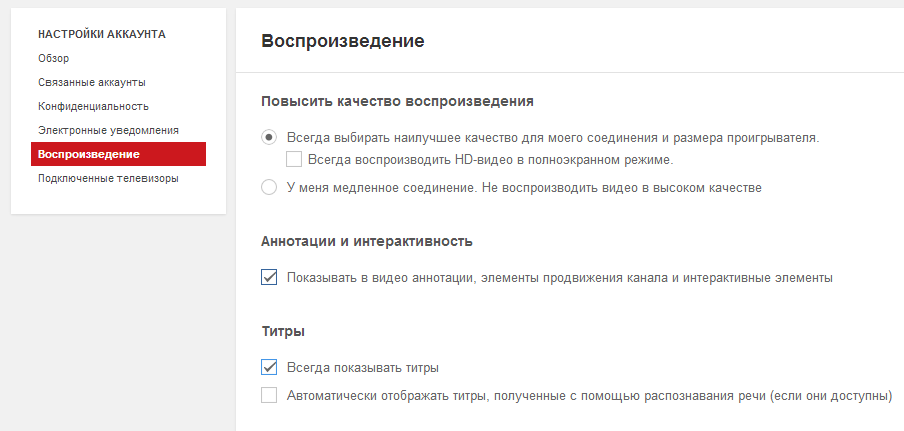The width and height of the screenshot is (904, 431).
Task: Open Подключенные телевизоры settings
Action: coord(108,178)
